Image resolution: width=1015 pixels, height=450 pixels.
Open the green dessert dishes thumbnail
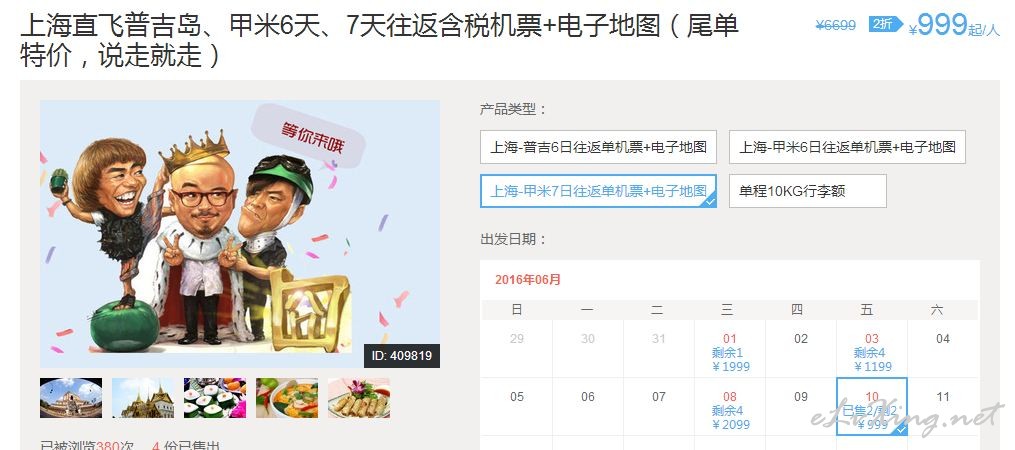(x=215, y=398)
